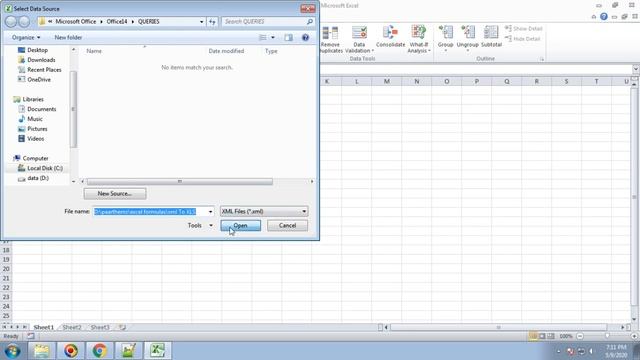The image size is (640, 360).
Task: Open the Tools dropdown menu
Action: click(x=200, y=225)
